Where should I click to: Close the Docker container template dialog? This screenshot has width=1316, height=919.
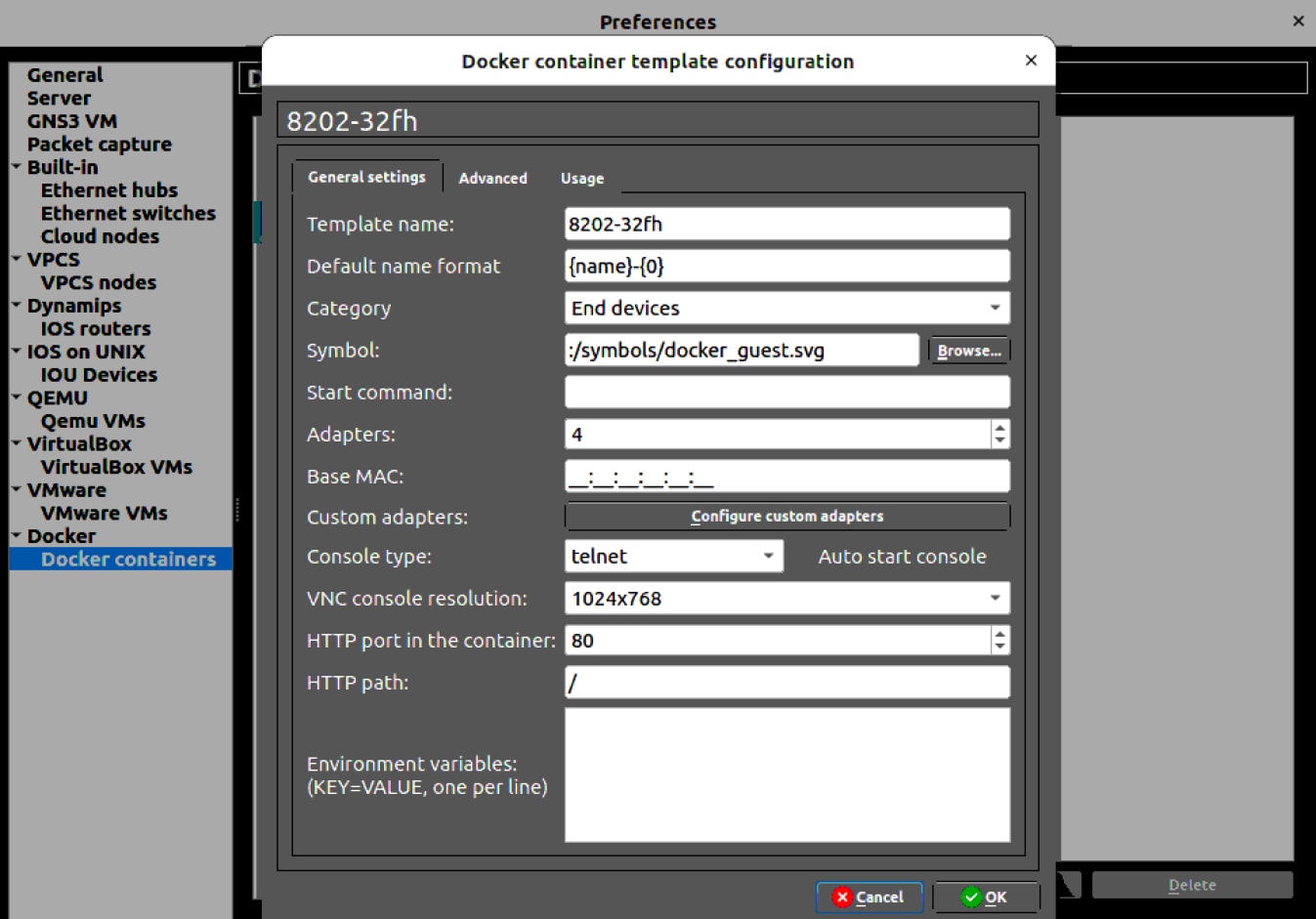click(1031, 61)
